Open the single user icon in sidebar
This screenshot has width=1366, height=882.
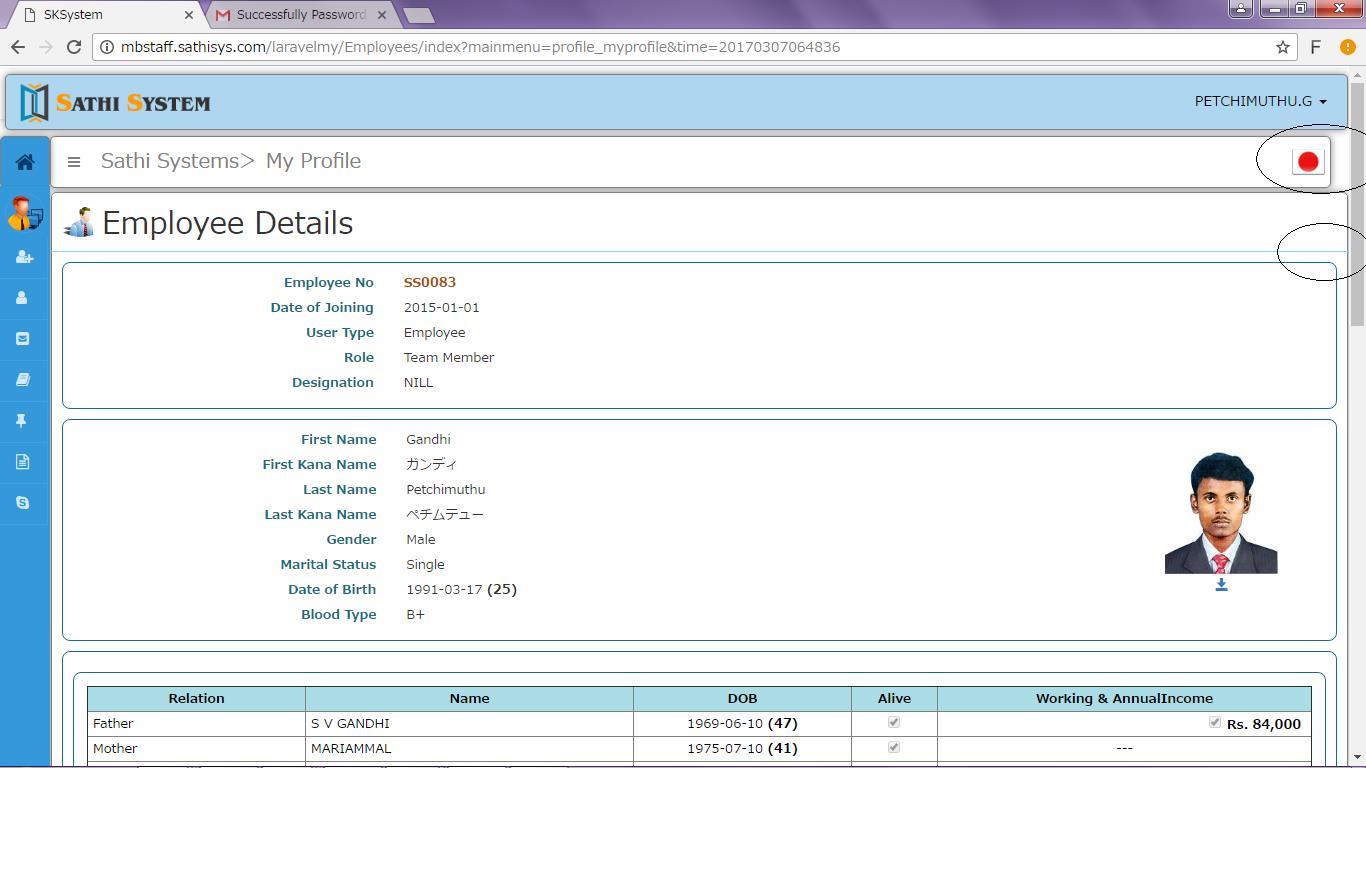pos(23,298)
